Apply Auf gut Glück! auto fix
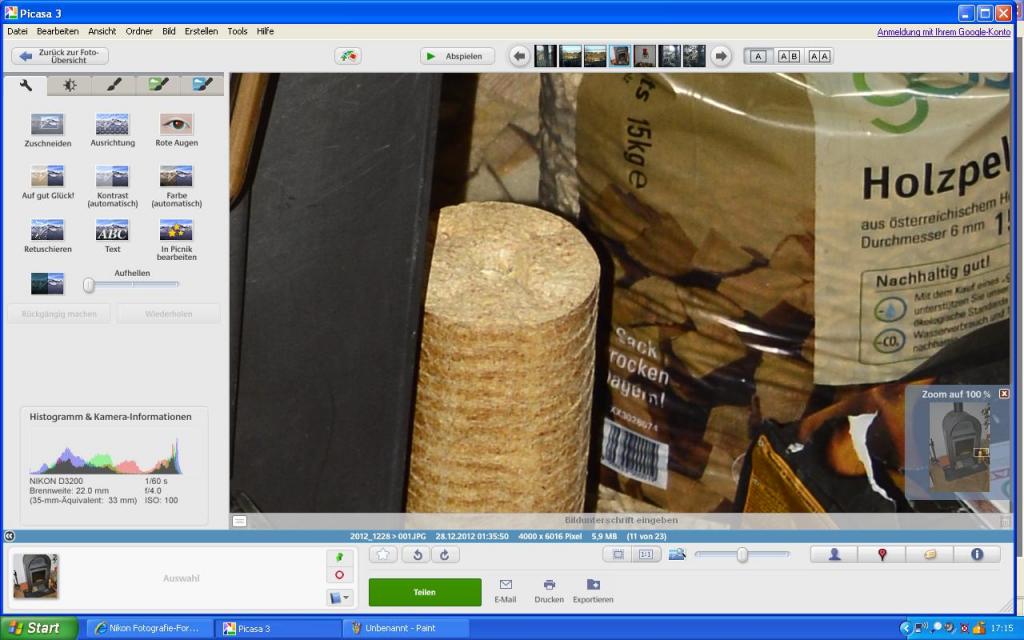Screen dimensions: 1024x640 pos(47,182)
